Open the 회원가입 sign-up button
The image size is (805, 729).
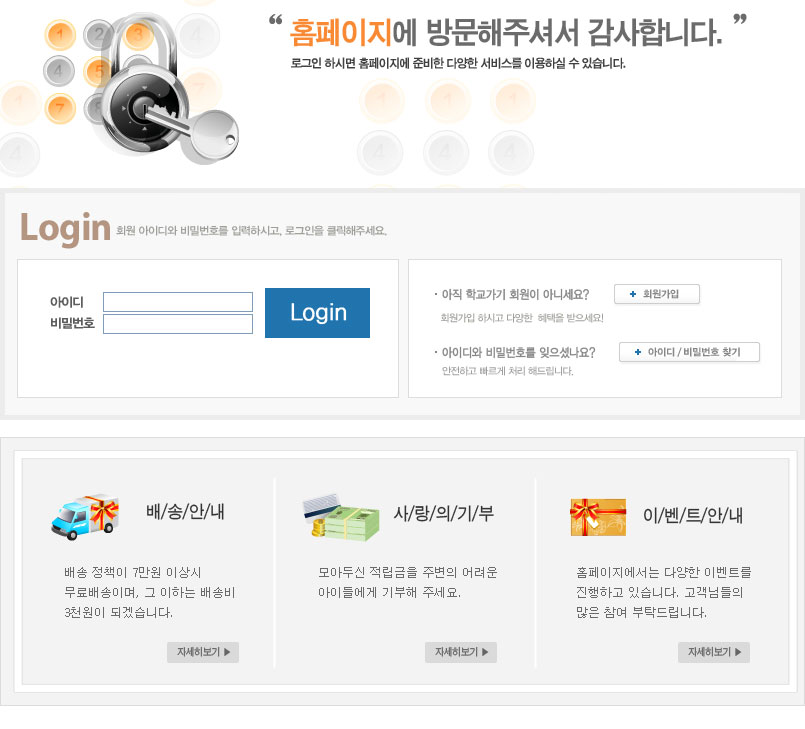click(x=656, y=294)
